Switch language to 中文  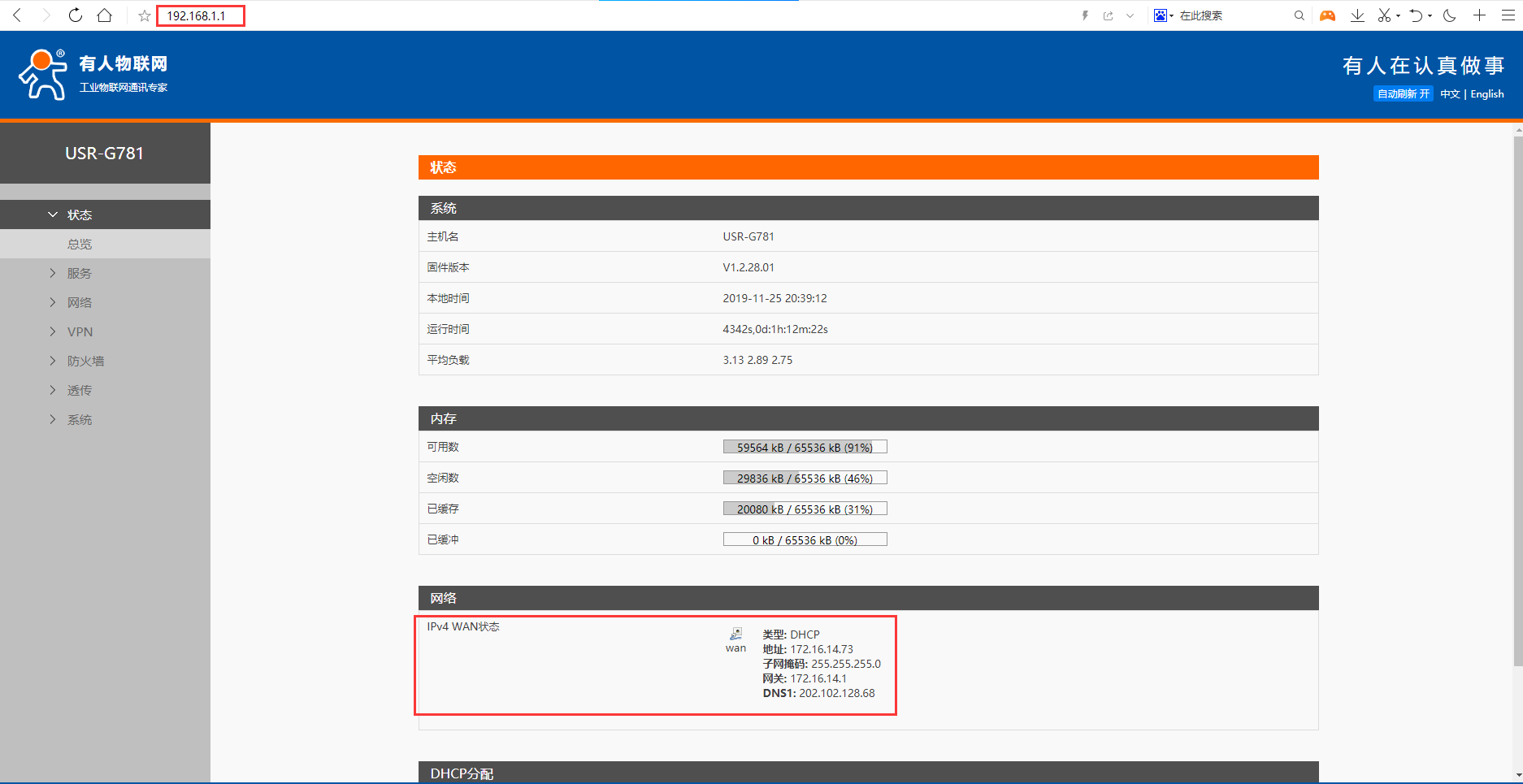click(1450, 94)
